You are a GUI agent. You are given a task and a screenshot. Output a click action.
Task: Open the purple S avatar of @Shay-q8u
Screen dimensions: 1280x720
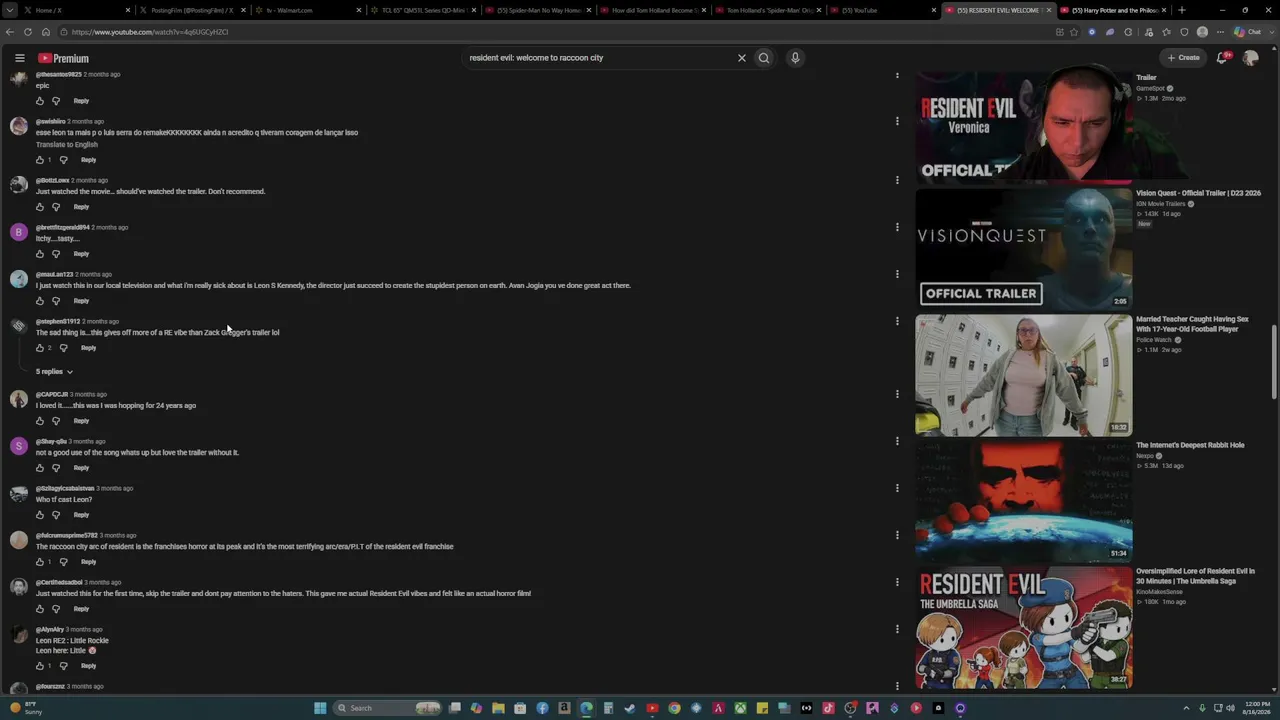pyautogui.click(x=19, y=446)
